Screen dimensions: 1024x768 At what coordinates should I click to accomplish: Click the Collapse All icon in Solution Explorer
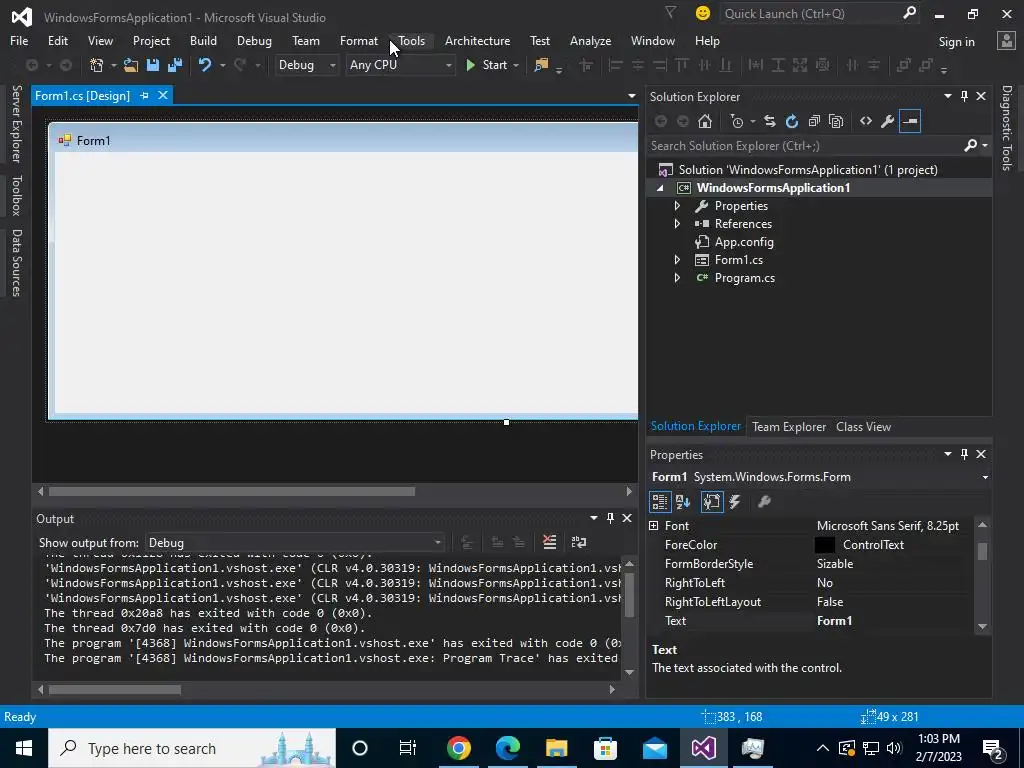click(814, 121)
